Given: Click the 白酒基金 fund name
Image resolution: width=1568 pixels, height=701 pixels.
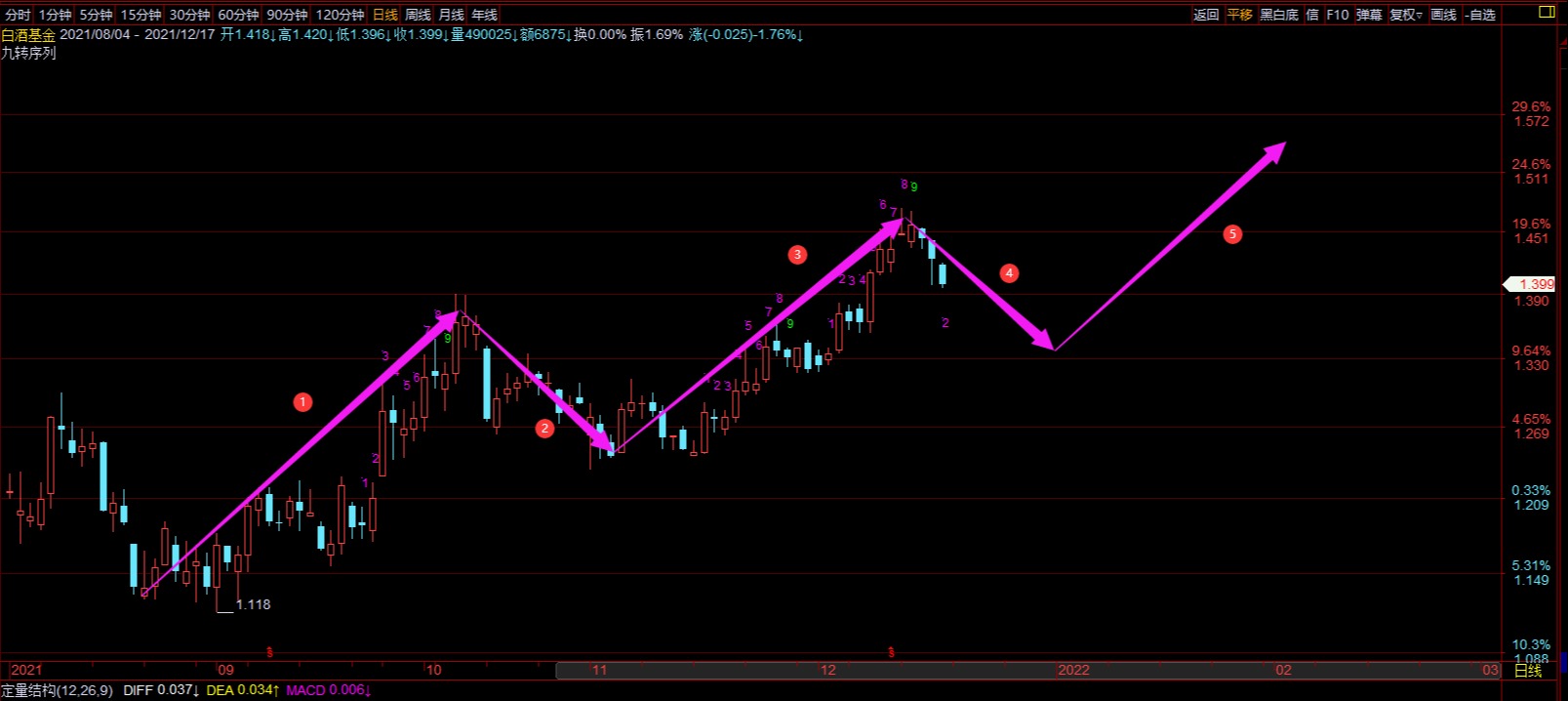Looking at the screenshot, I should [x=28, y=35].
